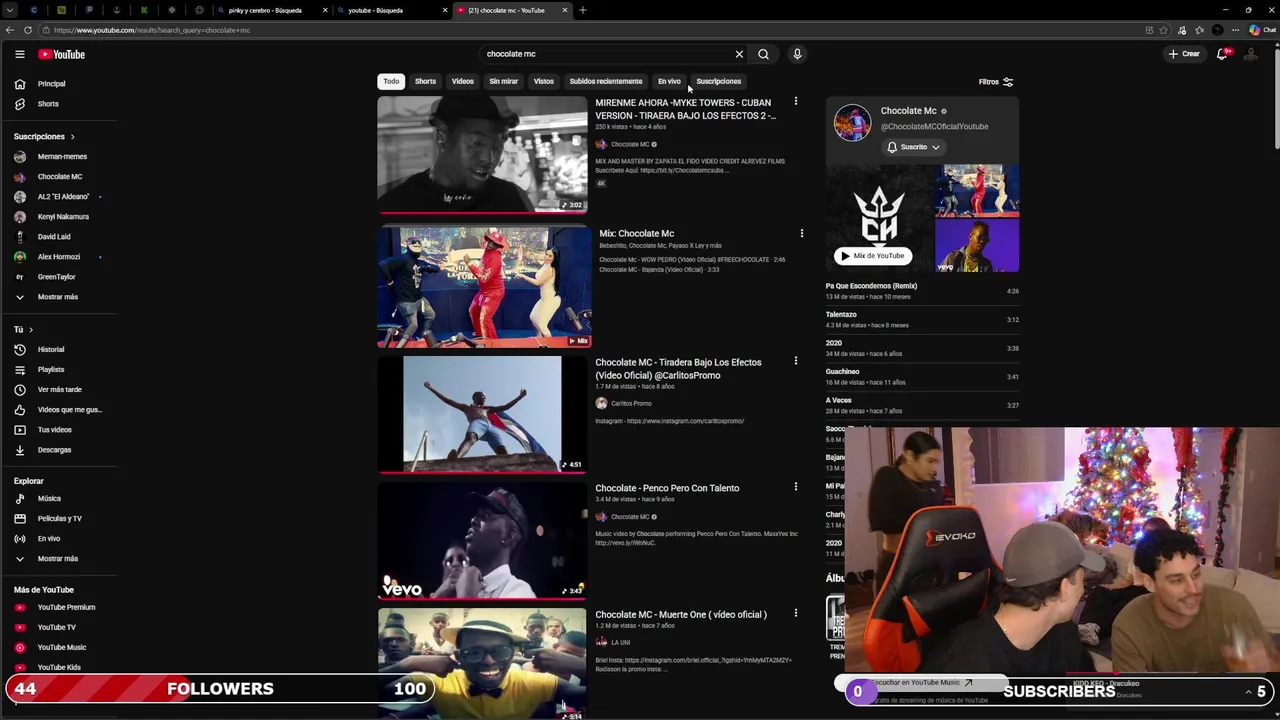Open the browser three-dot settings menu
This screenshot has width=1280, height=720.
(1236, 30)
